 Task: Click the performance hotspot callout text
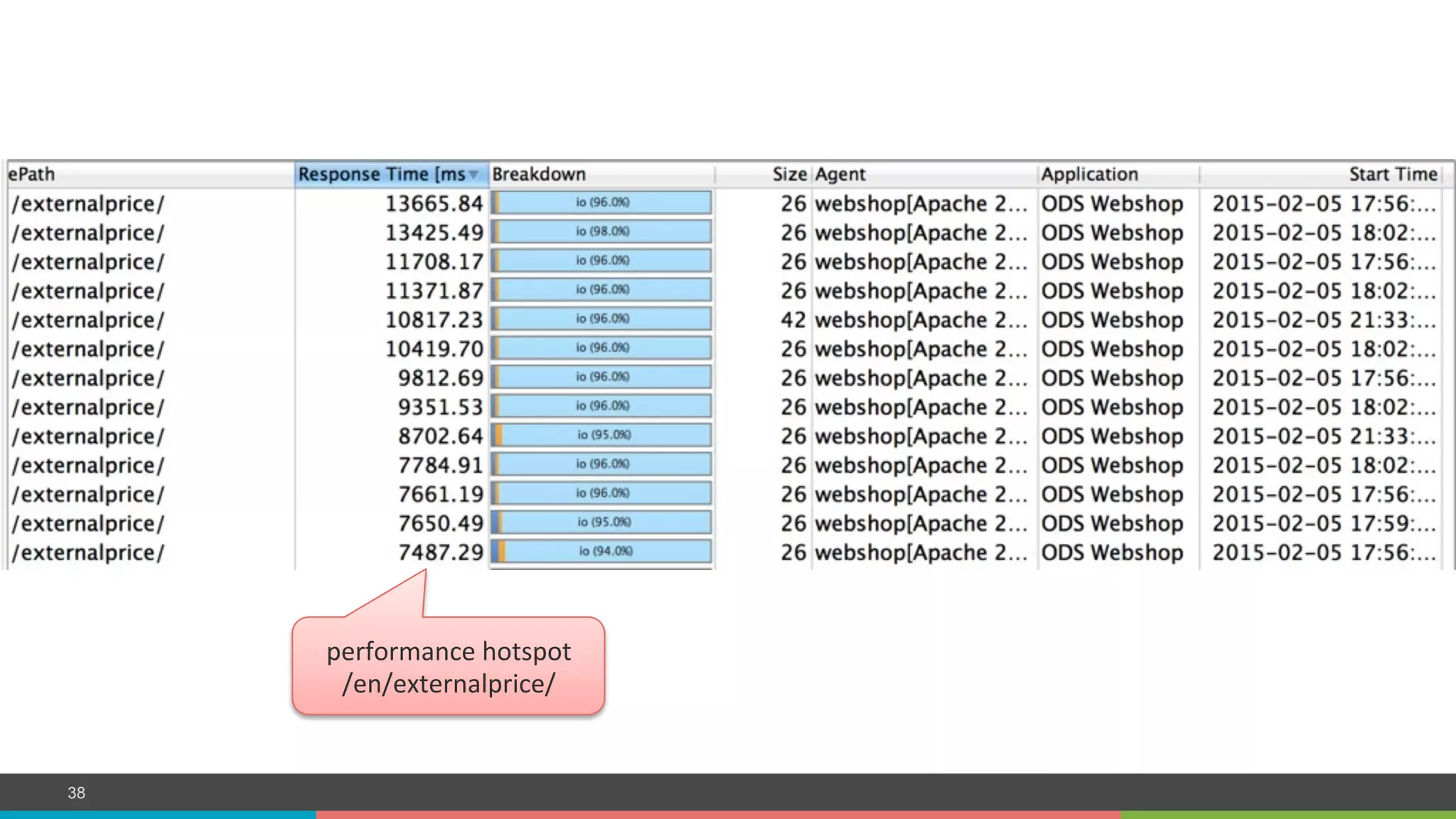tap(449, 667)
